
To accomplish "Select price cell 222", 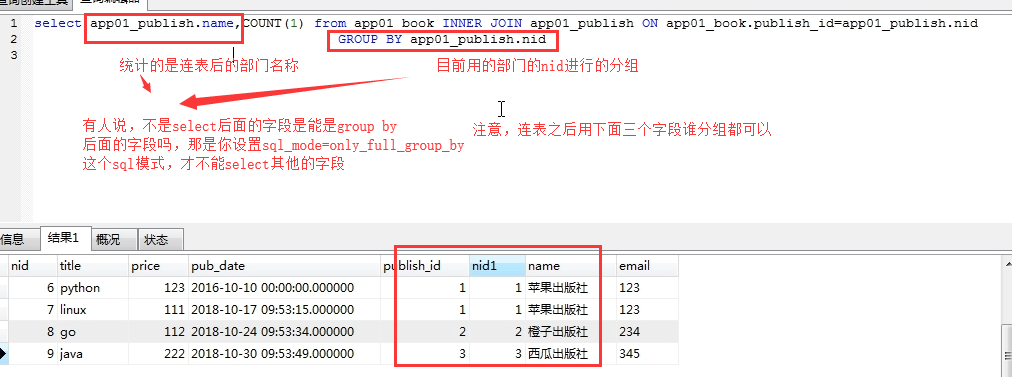I will pos(158,354).
